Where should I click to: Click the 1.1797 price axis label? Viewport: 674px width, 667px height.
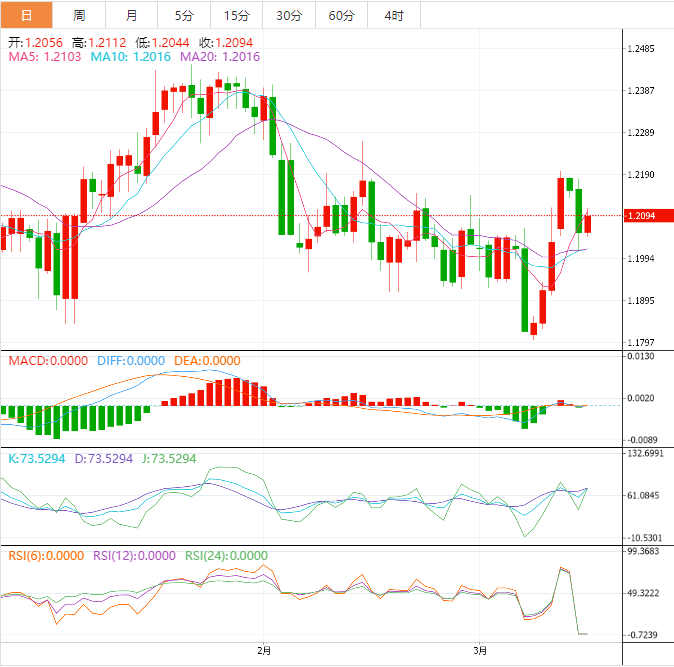pos(641,343)
